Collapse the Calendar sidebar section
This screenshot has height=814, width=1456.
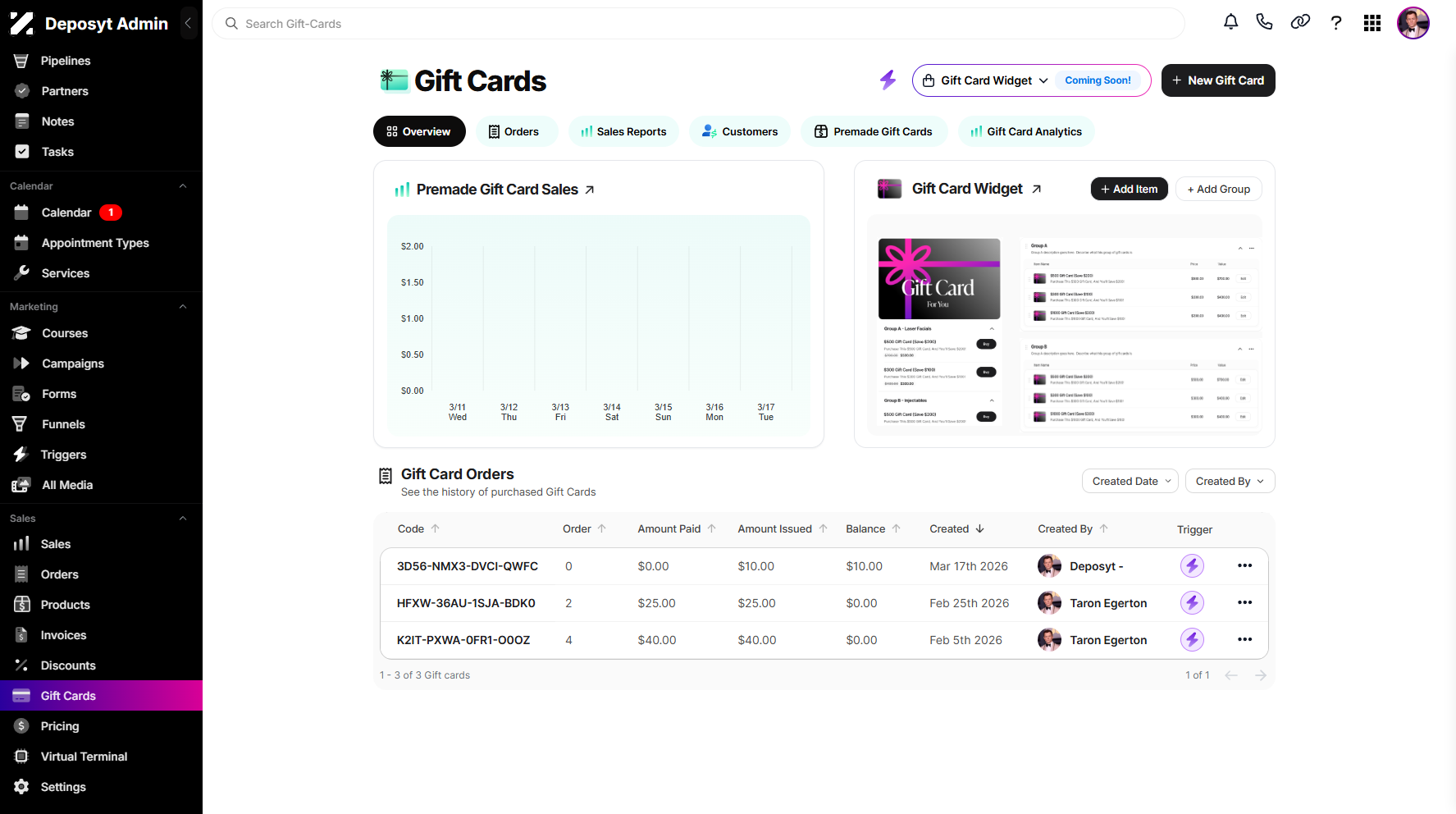coord(183,186)
